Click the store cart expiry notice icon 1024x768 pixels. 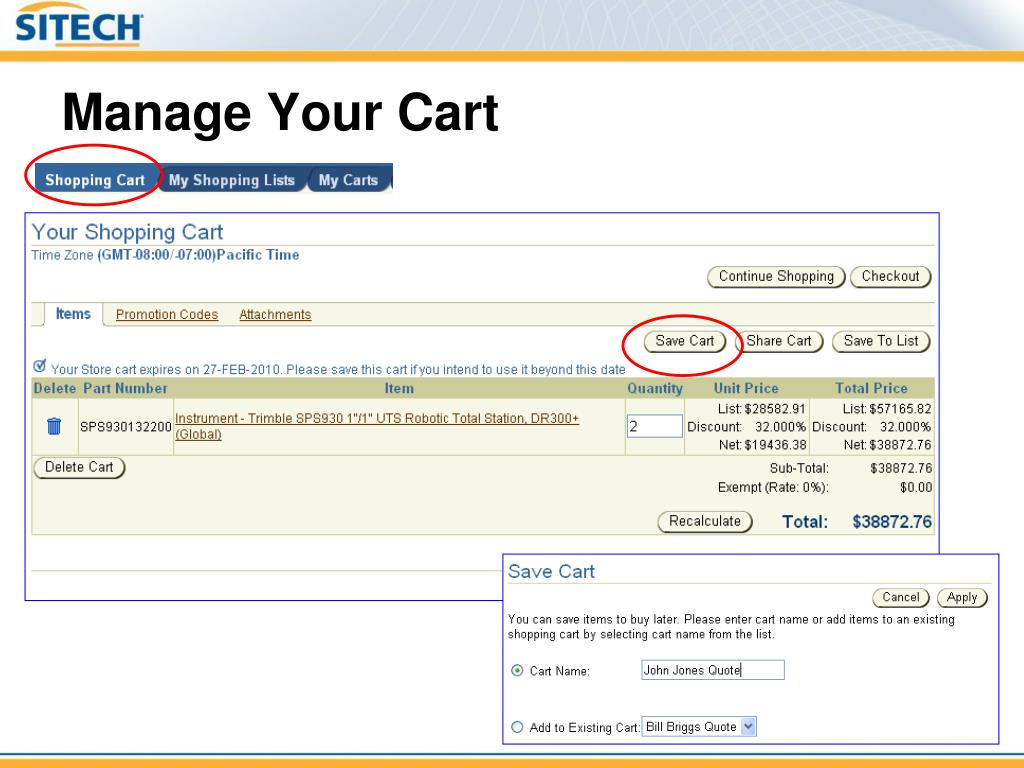40,366
